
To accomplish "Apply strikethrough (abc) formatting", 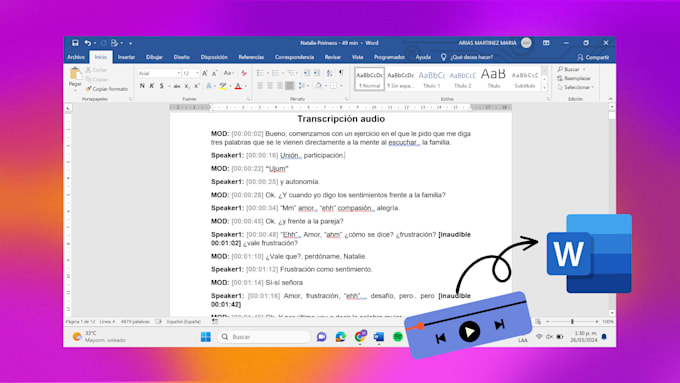I will 177,86.
